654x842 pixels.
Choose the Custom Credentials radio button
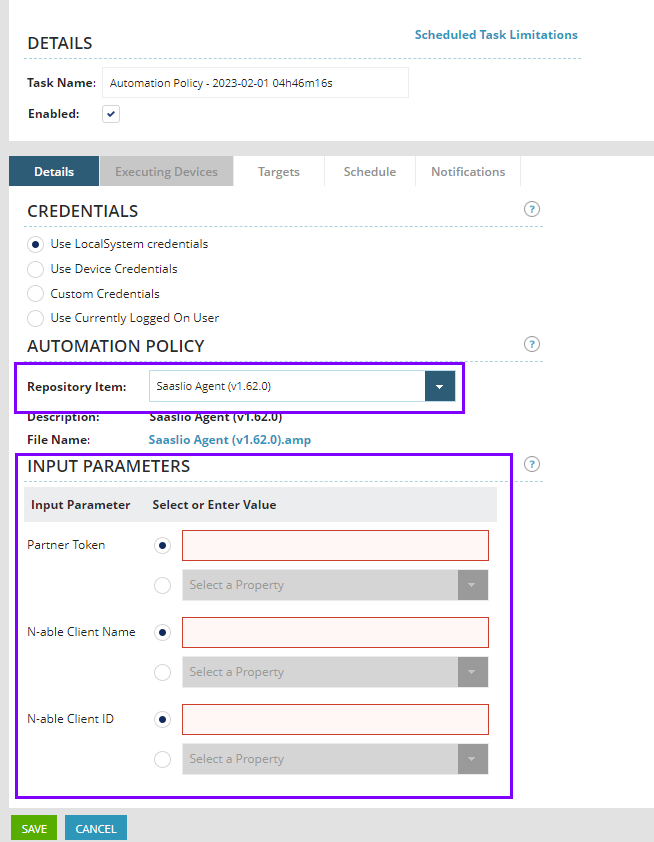click(35, 294)
